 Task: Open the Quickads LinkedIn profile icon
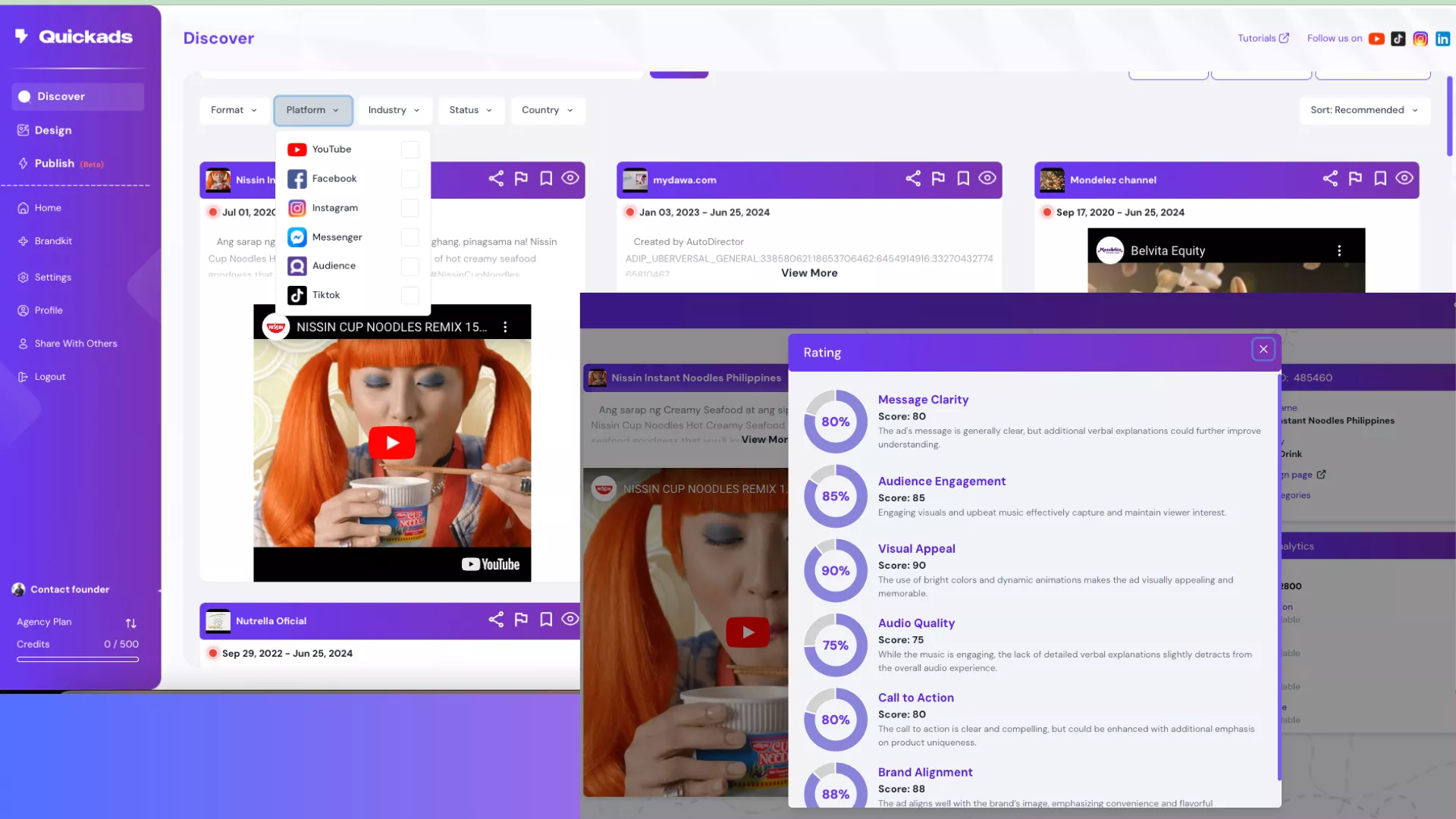pyautogui.click(x=1442, y=39)
